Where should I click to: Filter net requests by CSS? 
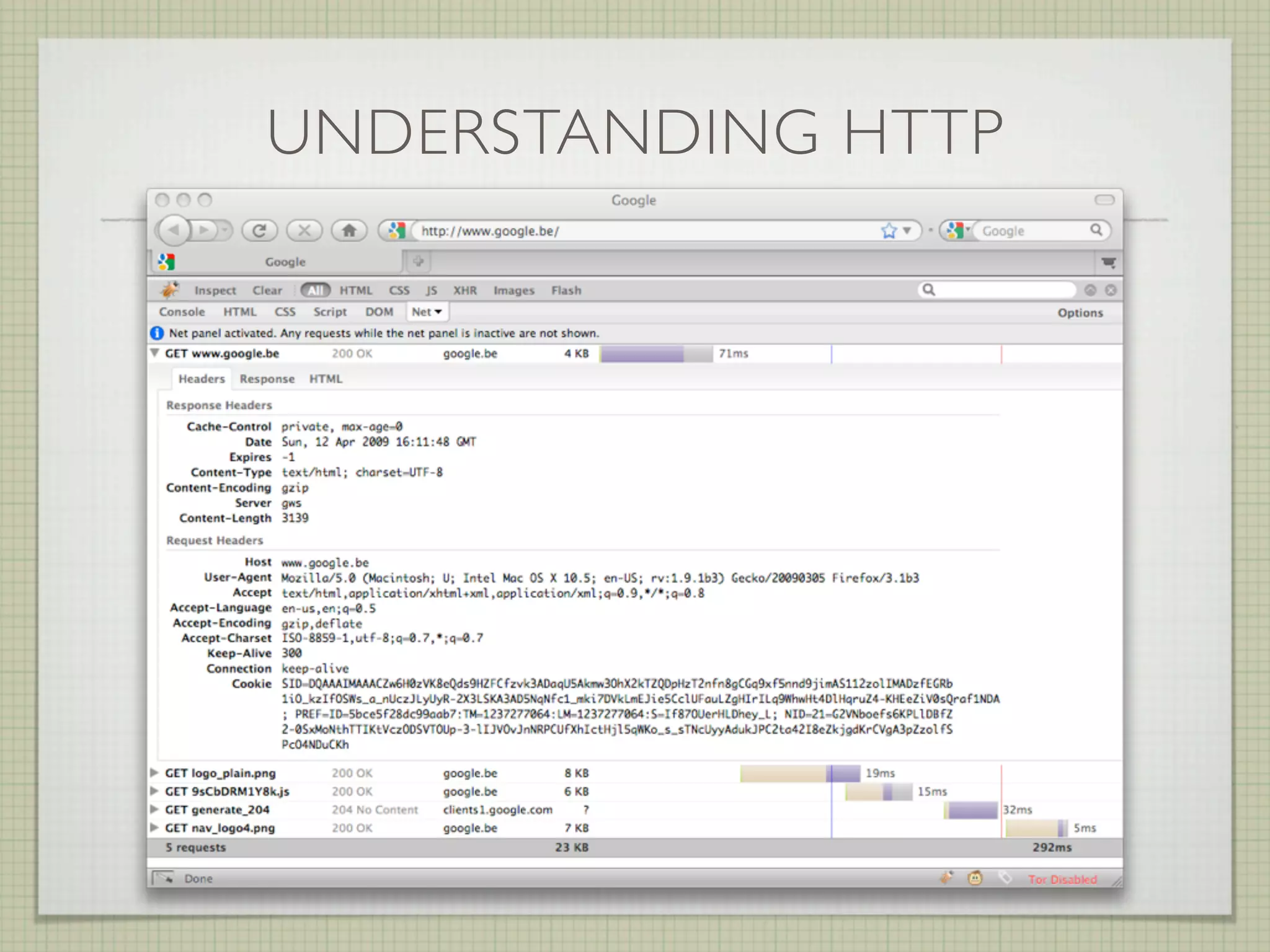click(399, 290)
